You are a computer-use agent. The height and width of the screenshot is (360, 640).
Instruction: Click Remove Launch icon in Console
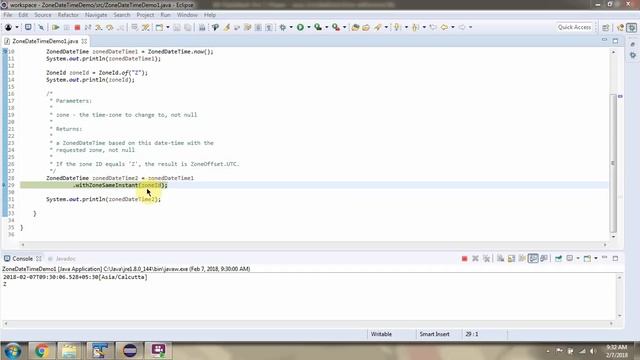coord(475,258)
